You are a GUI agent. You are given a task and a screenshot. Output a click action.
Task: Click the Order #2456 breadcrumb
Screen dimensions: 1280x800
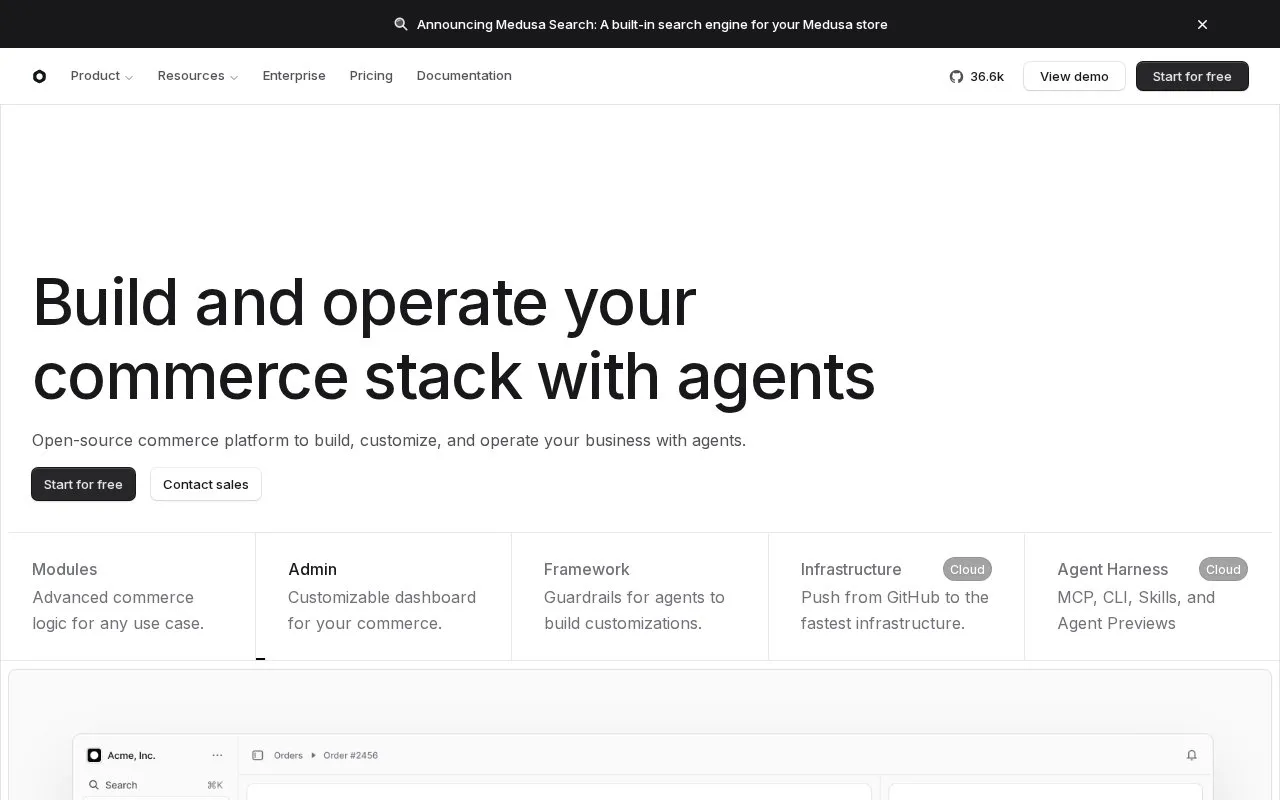click(x=351, y=755)
